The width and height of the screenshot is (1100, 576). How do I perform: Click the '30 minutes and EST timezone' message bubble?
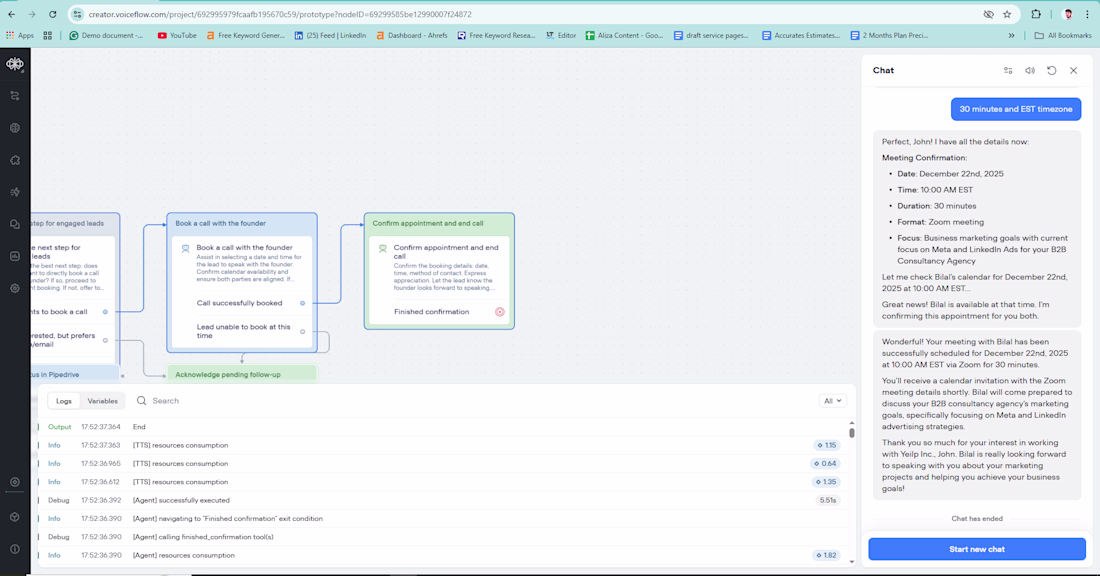[x=1016, y=109]
